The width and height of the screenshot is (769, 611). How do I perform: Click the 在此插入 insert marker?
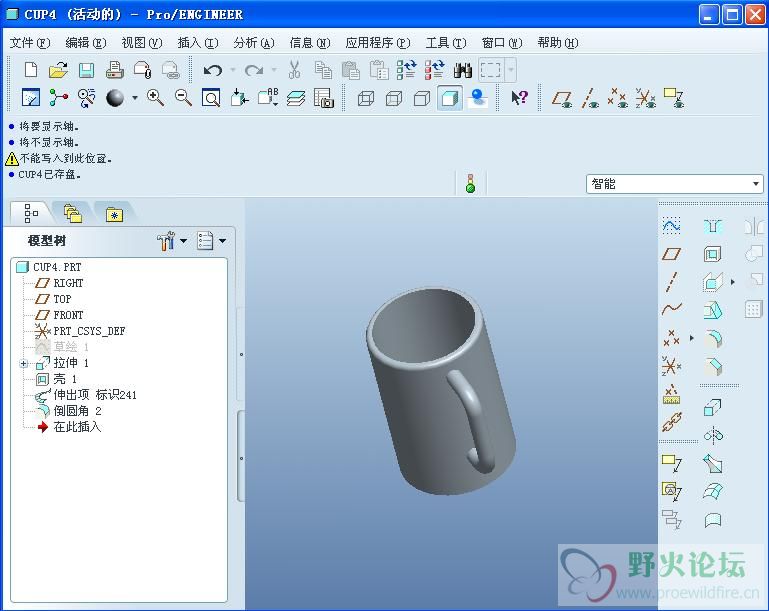click(77, 427)
